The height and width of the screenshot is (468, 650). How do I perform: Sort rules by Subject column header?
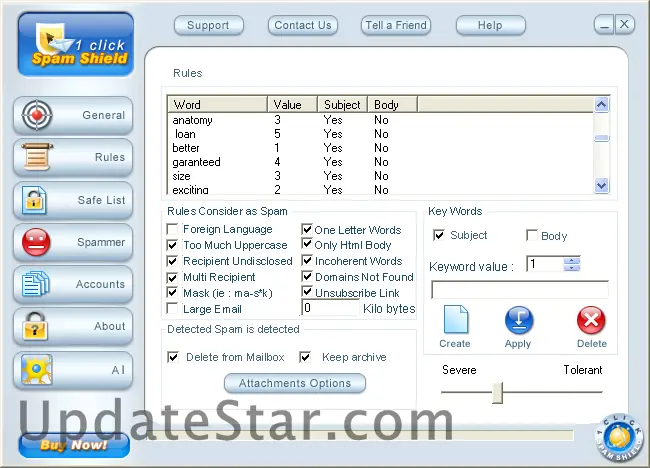pyautogui.click(x=342, y=104)
